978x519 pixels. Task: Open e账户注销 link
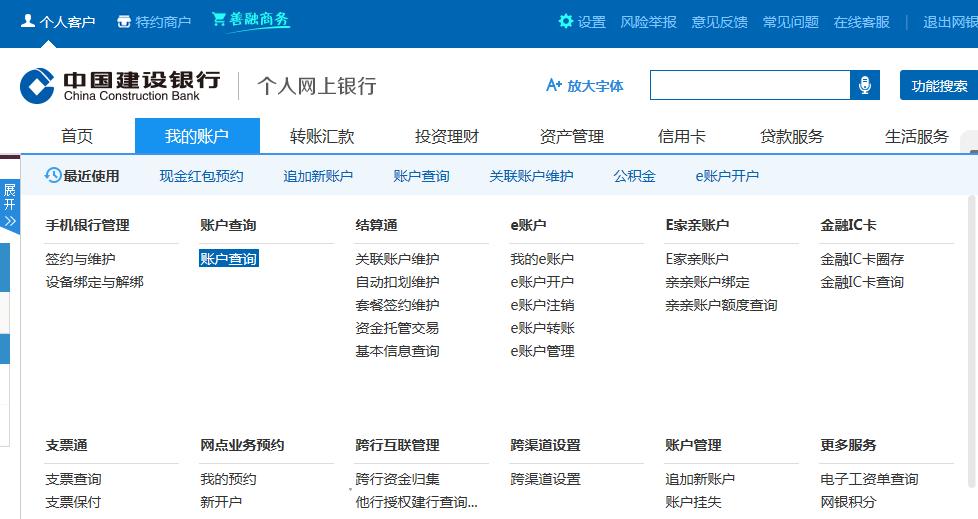541,305
